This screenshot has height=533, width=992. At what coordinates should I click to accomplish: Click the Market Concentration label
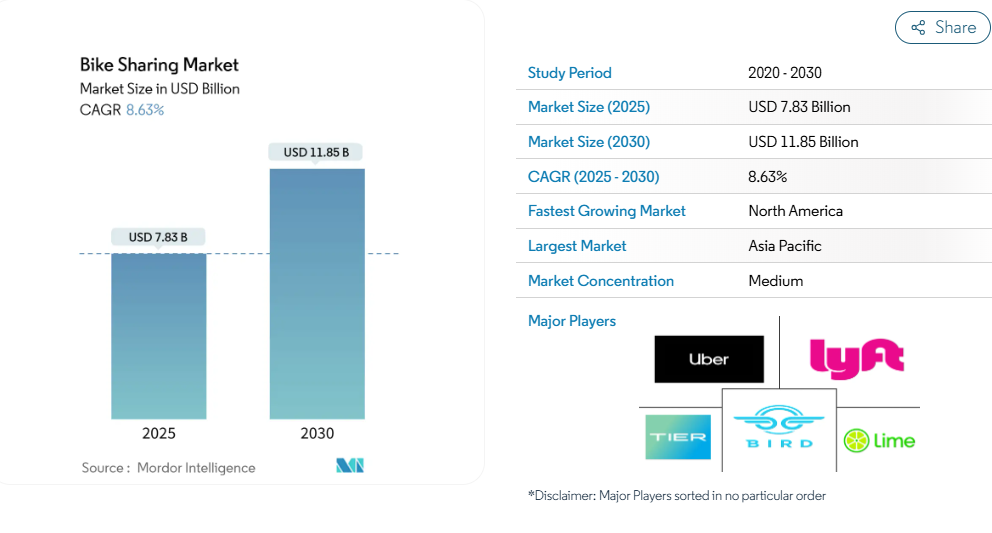(601, 281)
